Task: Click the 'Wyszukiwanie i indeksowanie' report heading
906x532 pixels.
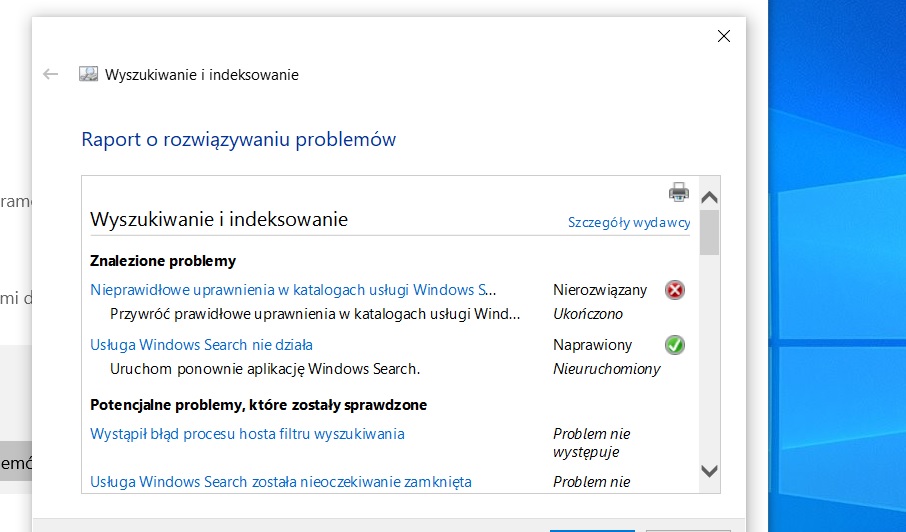Action: click(219, 220)
